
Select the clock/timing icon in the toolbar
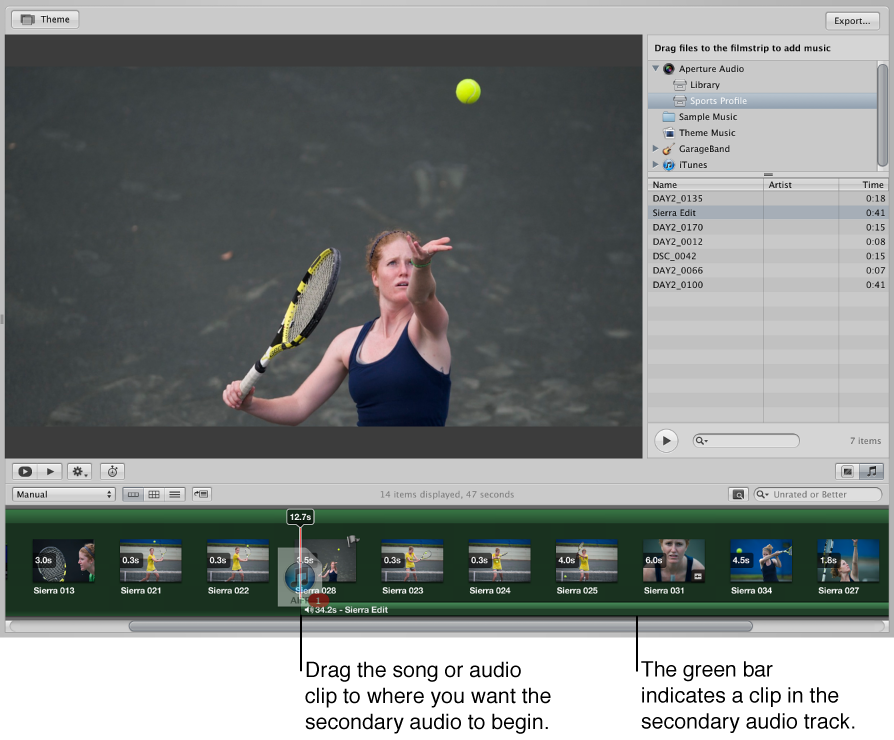[111, 471]
